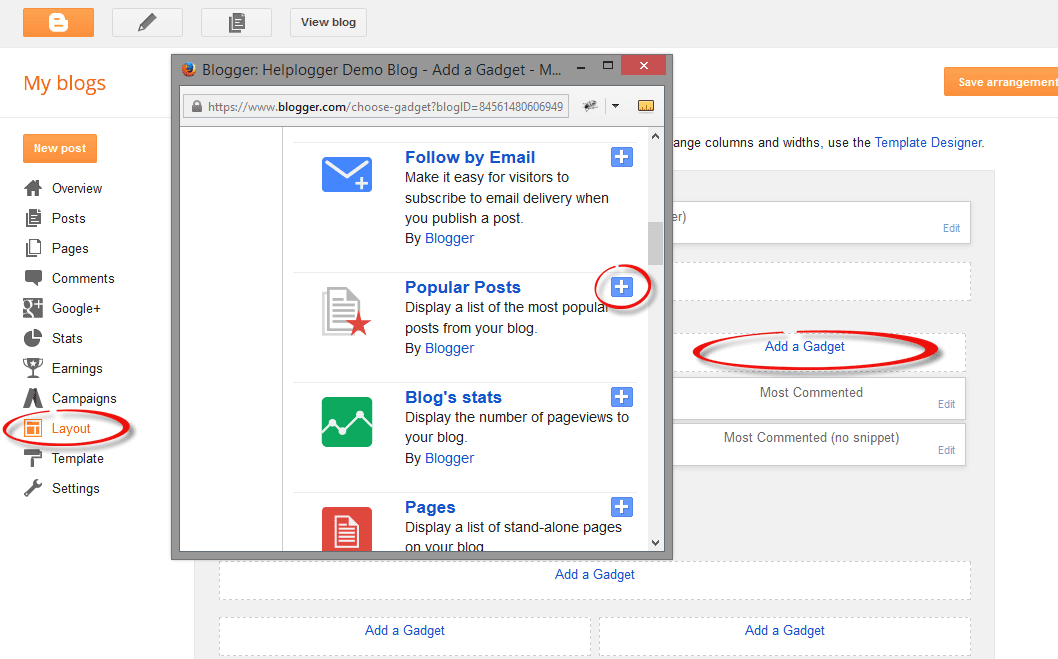The width and height of the screenshot is (1058, 659).
Task: Open the Follow by Email title link
Action: (470, 157)
